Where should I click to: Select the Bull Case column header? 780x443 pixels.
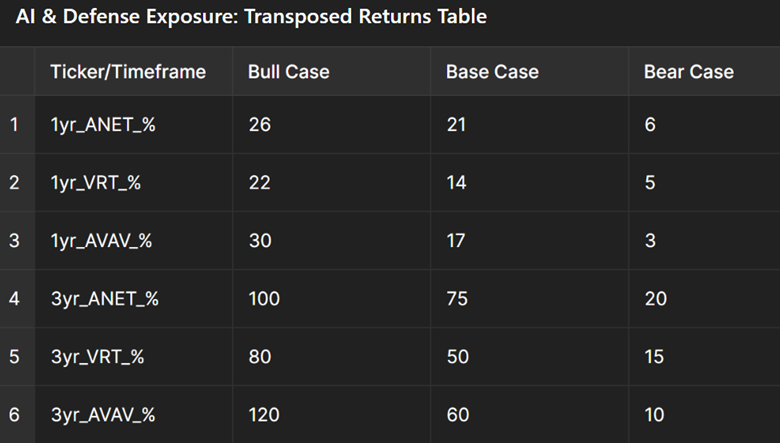click(288, 72)
